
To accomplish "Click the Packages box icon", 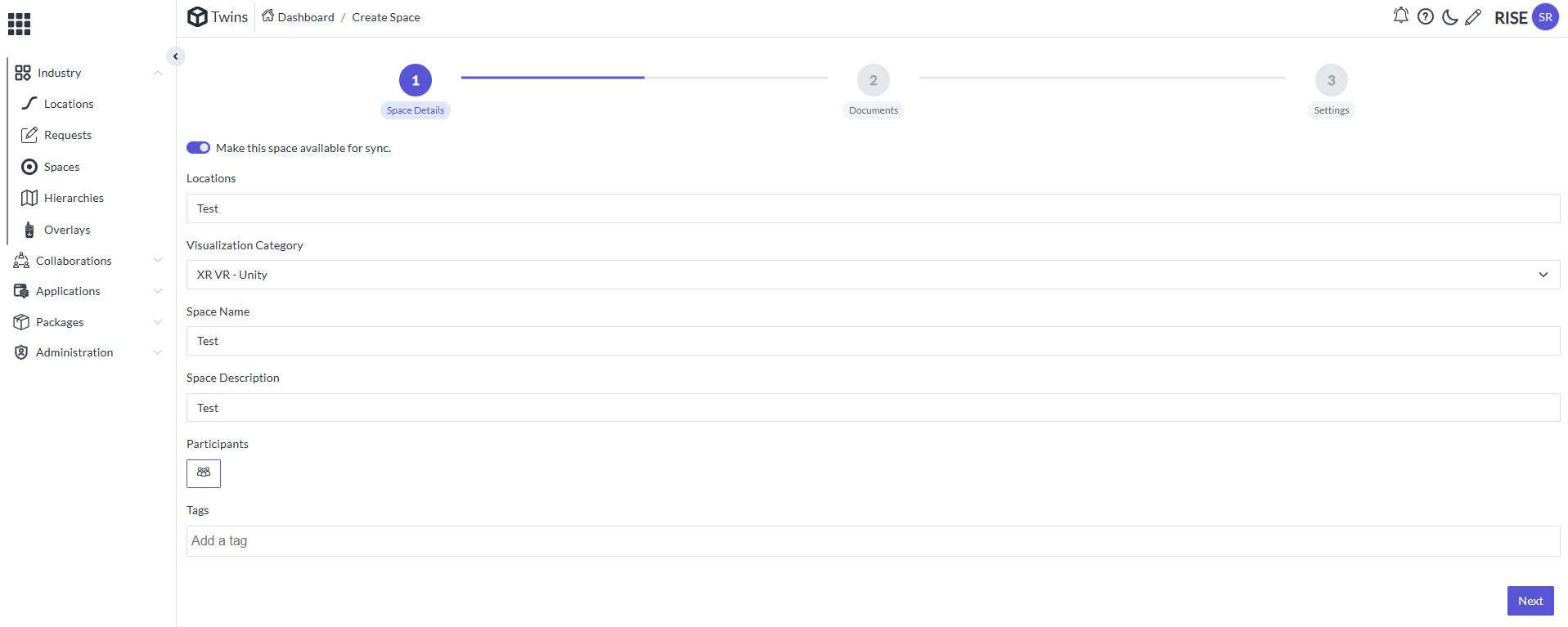I will 21,322.
